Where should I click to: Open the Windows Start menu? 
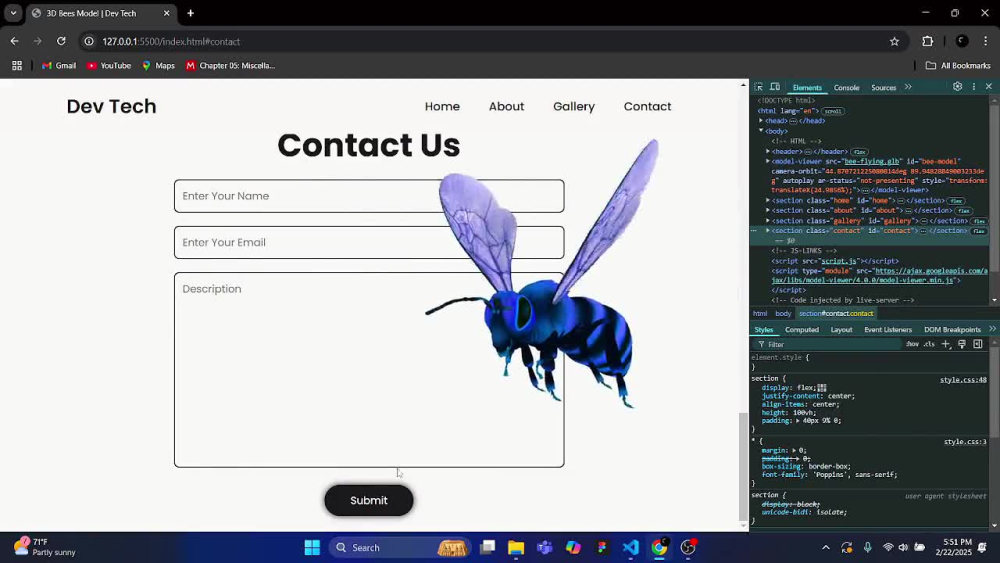point(312,547)
